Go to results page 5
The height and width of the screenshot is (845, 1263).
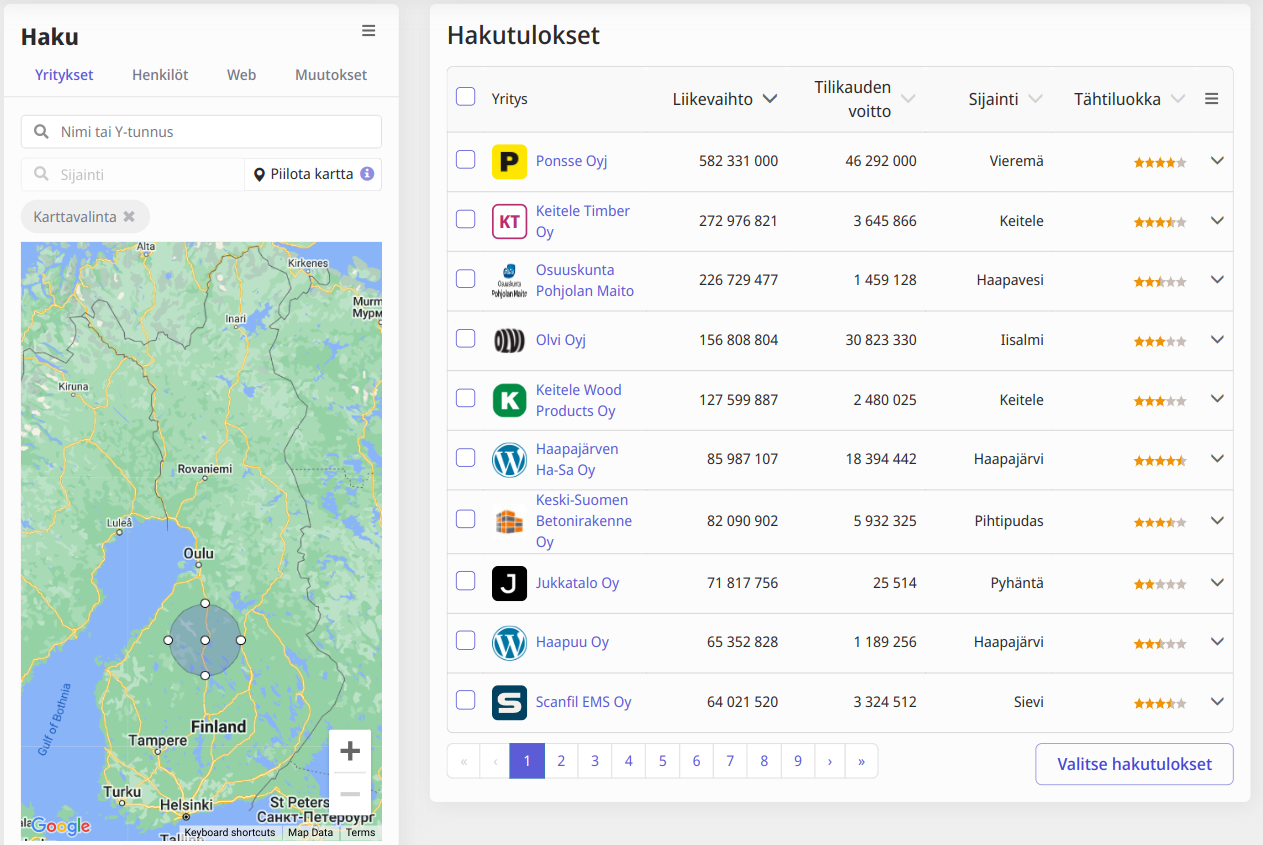pyautogui.click(x=662, y=761)
